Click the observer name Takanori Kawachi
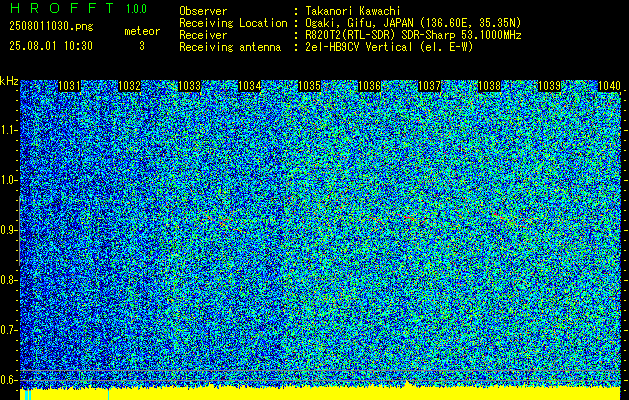Screen dimensions: 629x400 [353, 11]
